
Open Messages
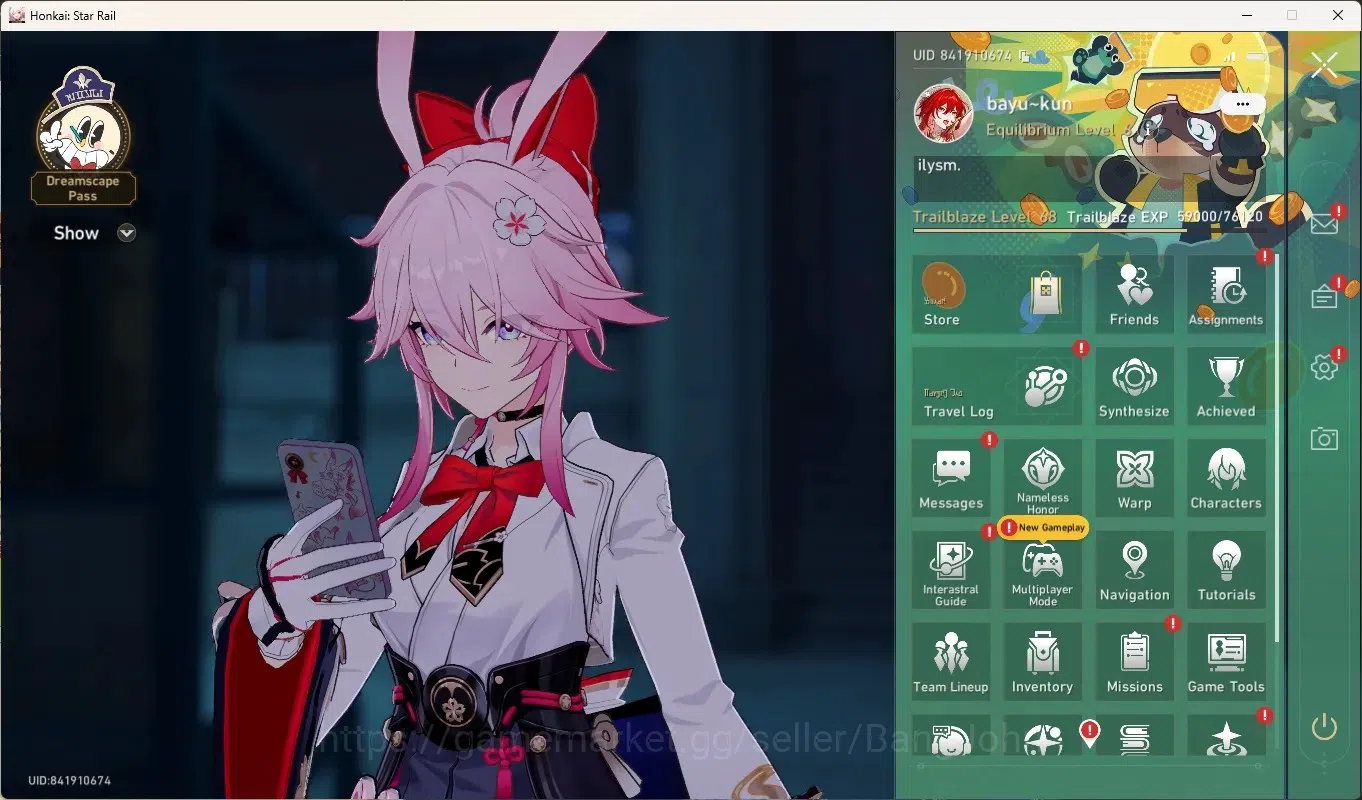coord(951,478)
